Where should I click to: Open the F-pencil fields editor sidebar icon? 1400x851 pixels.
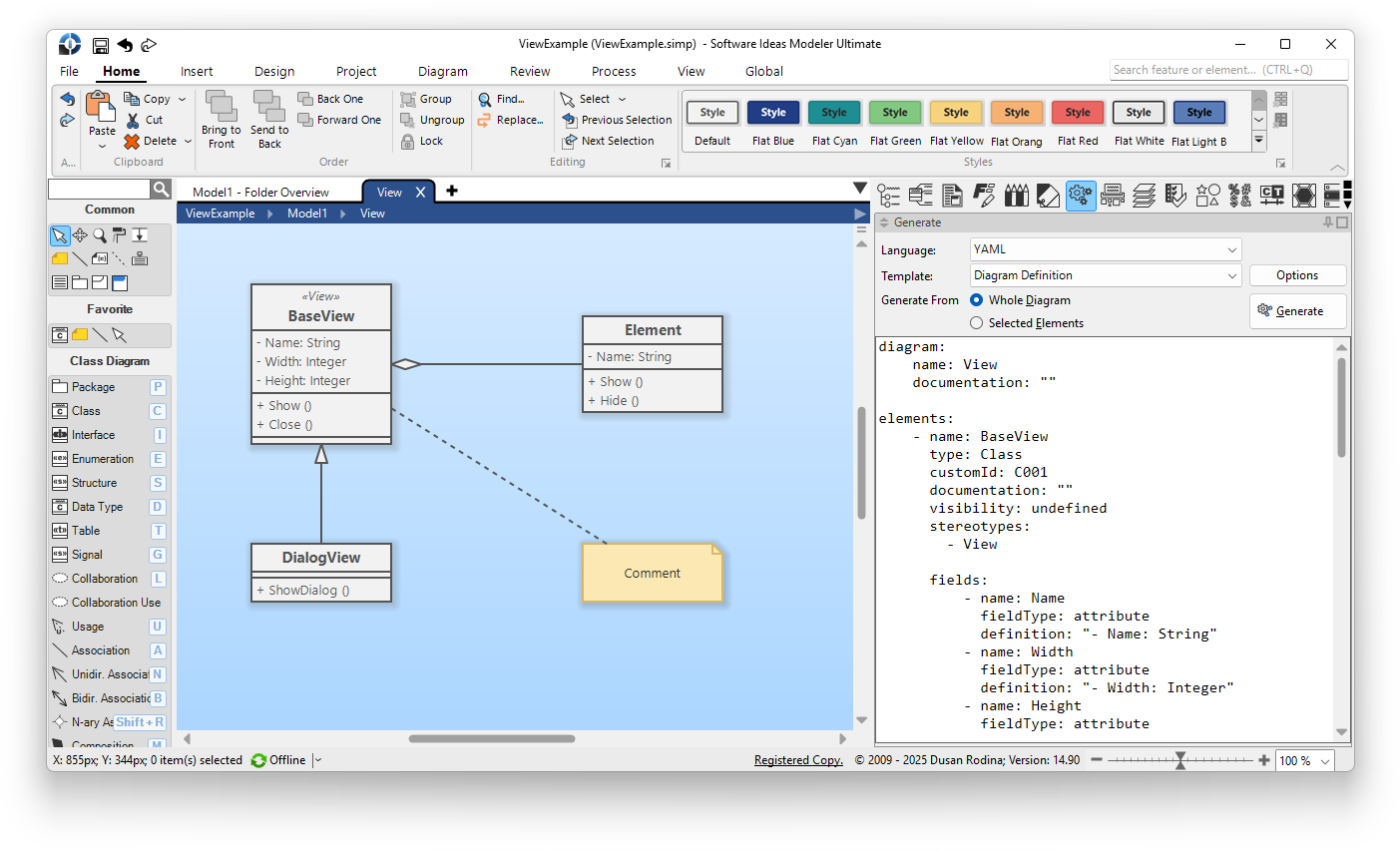click(985, 195)
